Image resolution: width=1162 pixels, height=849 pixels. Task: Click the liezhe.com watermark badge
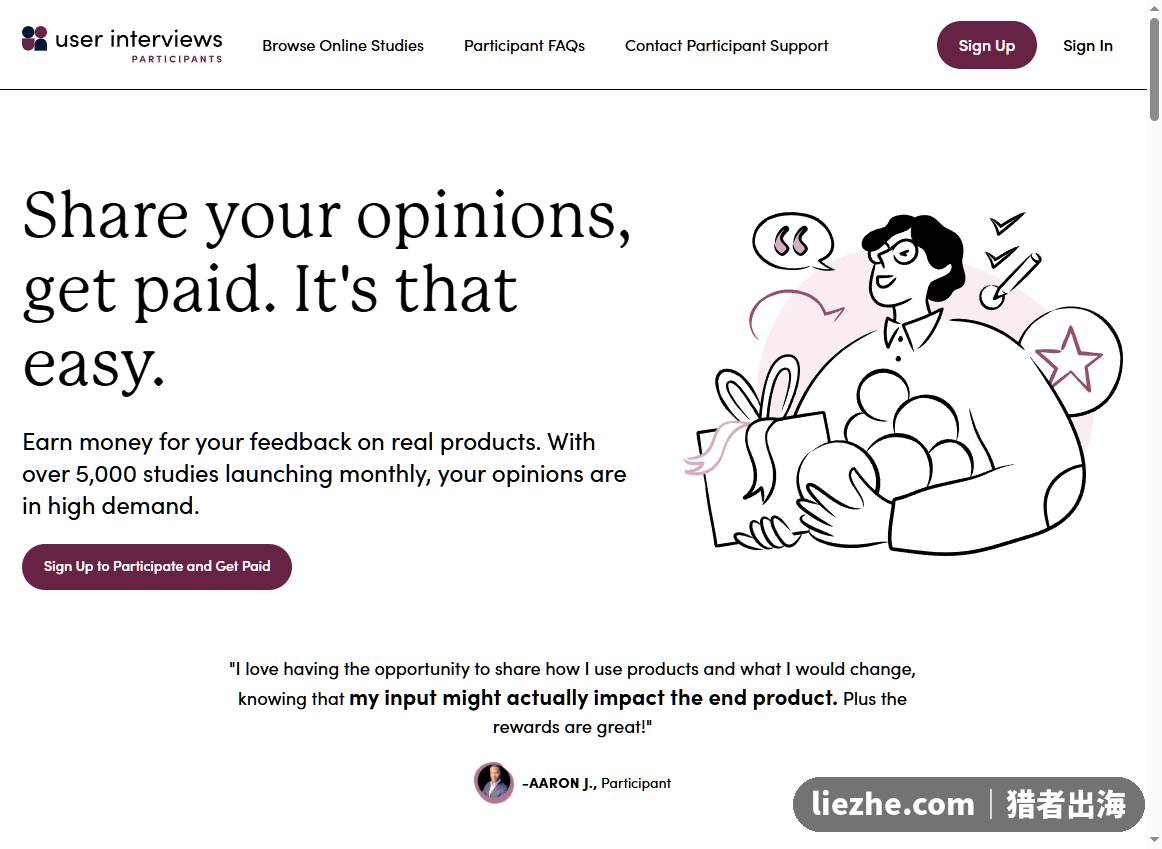coord(969,804)
